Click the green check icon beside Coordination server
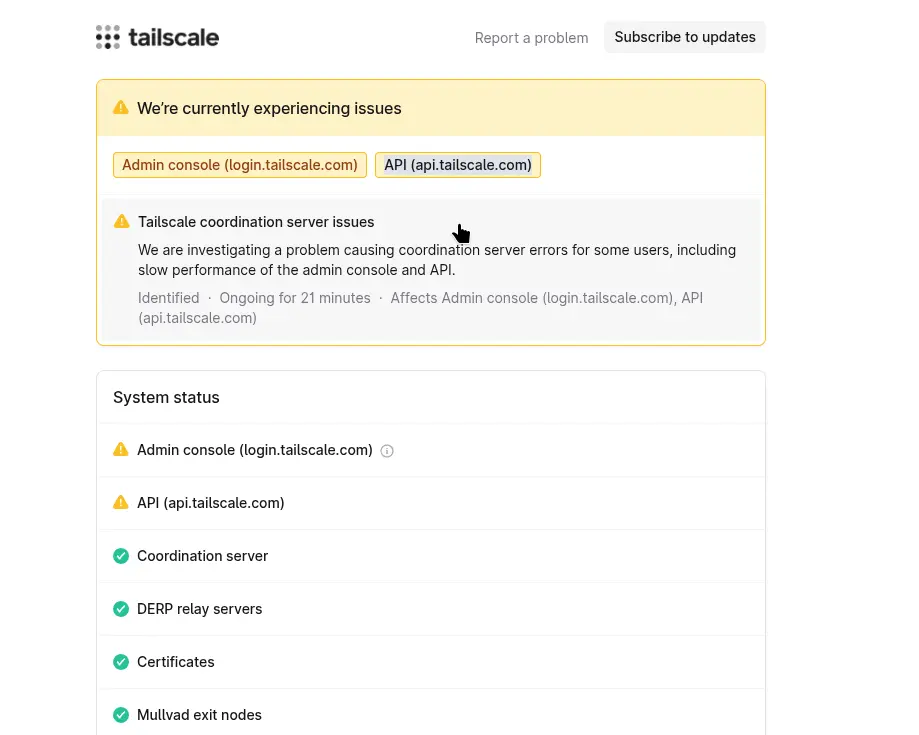919x735 pixels. point(121,555)
